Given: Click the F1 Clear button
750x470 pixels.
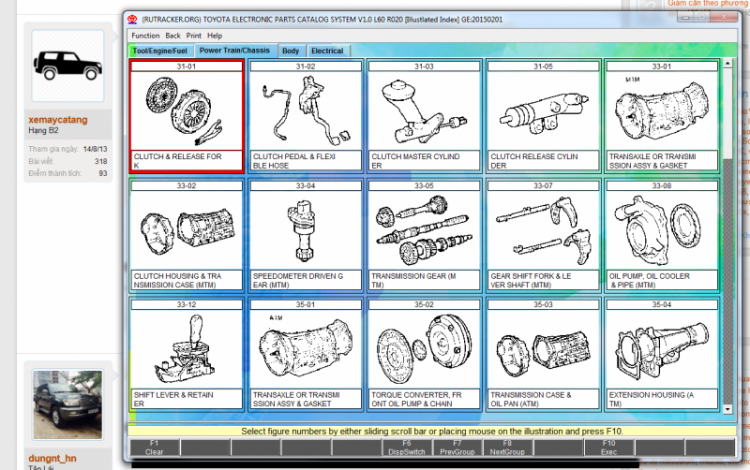Looking at the screenshot, I should (154, 448).
